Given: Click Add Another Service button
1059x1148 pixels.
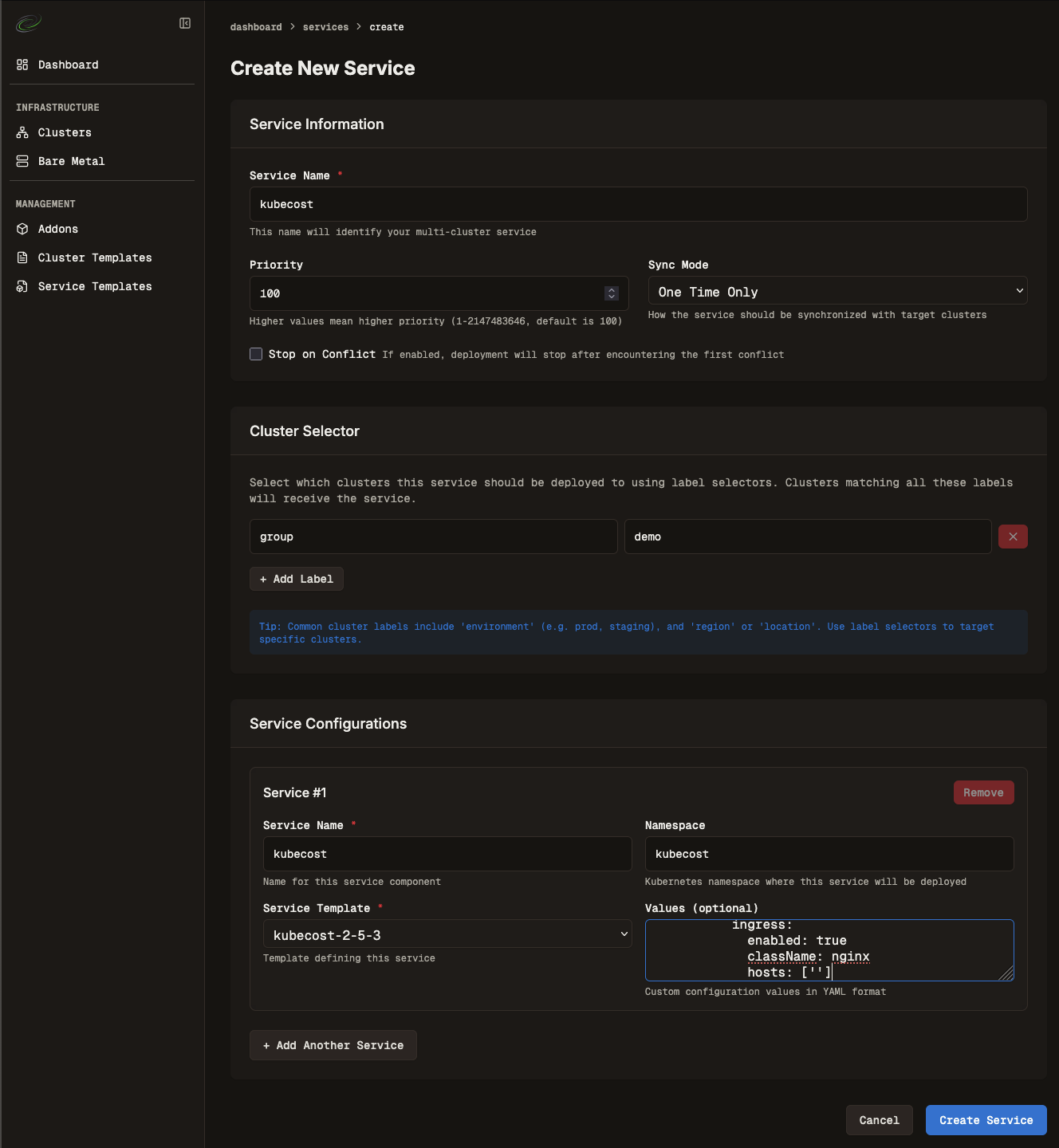Looking at the screenshot, I should tap(333, 1045).
